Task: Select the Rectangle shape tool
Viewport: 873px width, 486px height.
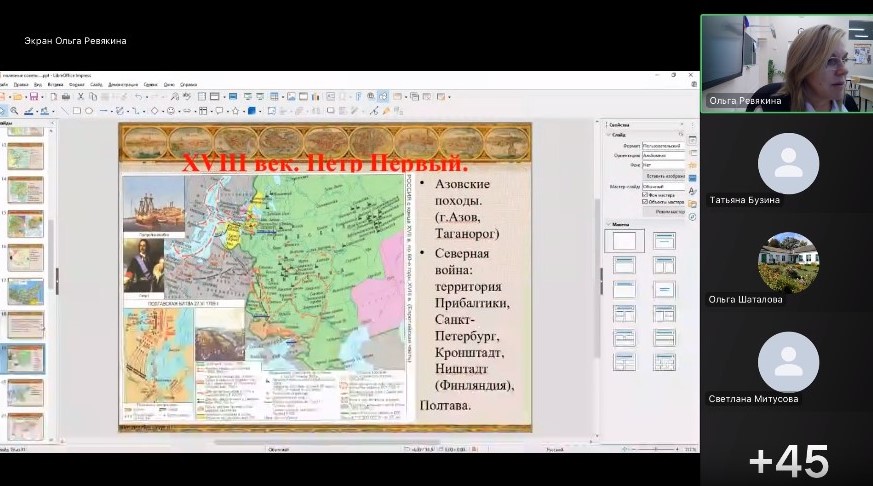Action: 77,111
